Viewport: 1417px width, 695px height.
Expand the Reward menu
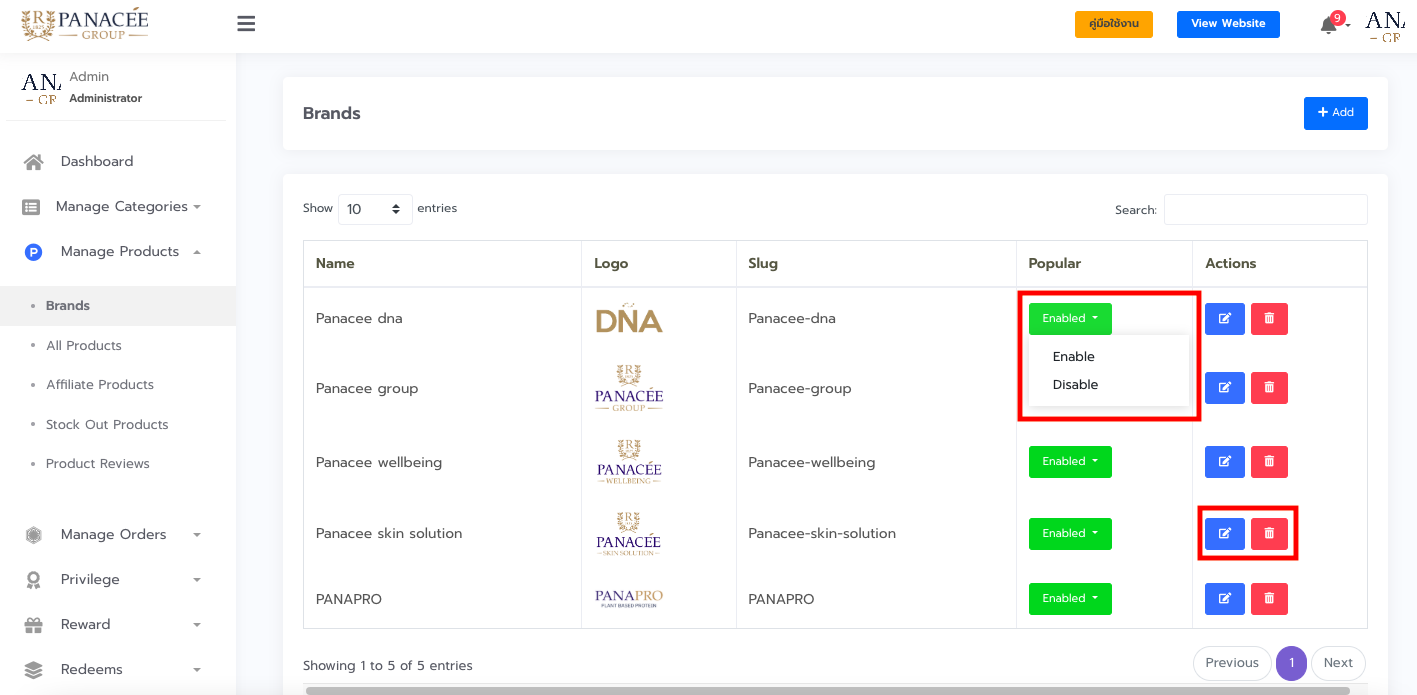[x=197, y=625]
